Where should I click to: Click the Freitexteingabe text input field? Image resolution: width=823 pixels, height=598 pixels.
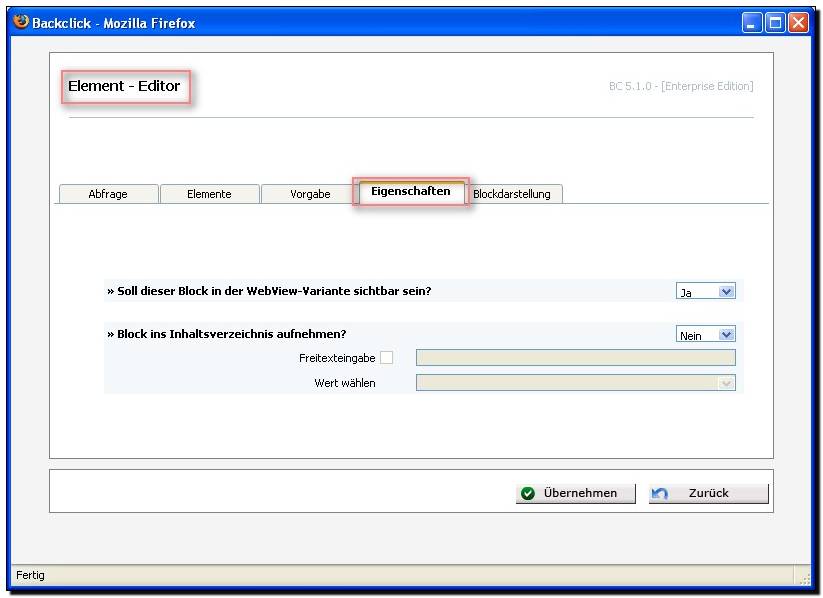coord(575,358)
